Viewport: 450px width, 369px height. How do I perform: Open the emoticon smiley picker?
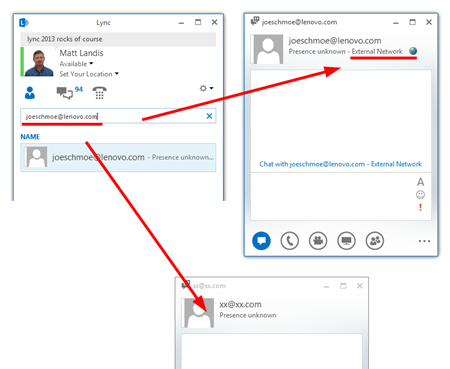pos(420,195)
